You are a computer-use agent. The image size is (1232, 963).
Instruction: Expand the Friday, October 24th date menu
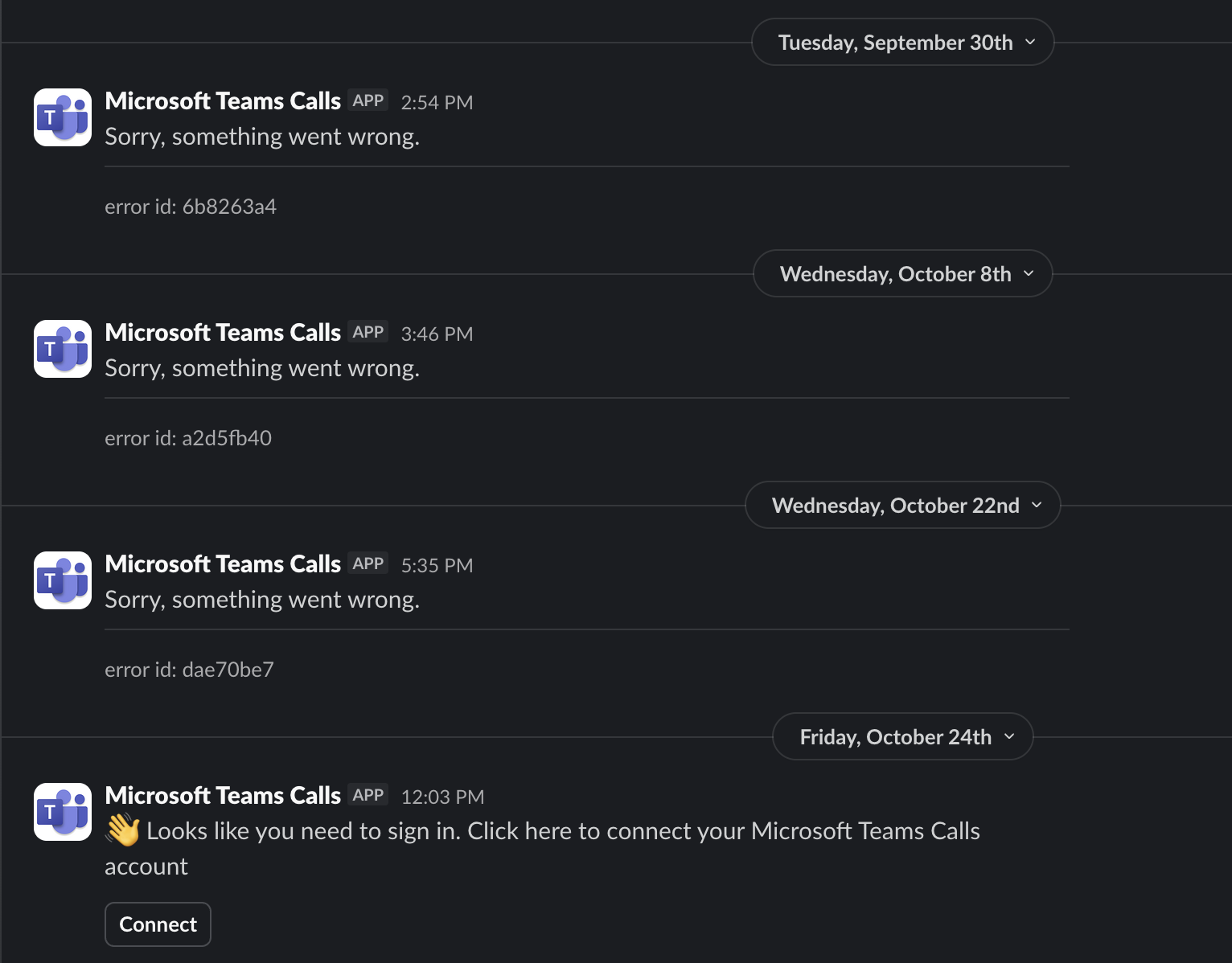(902, 737)
